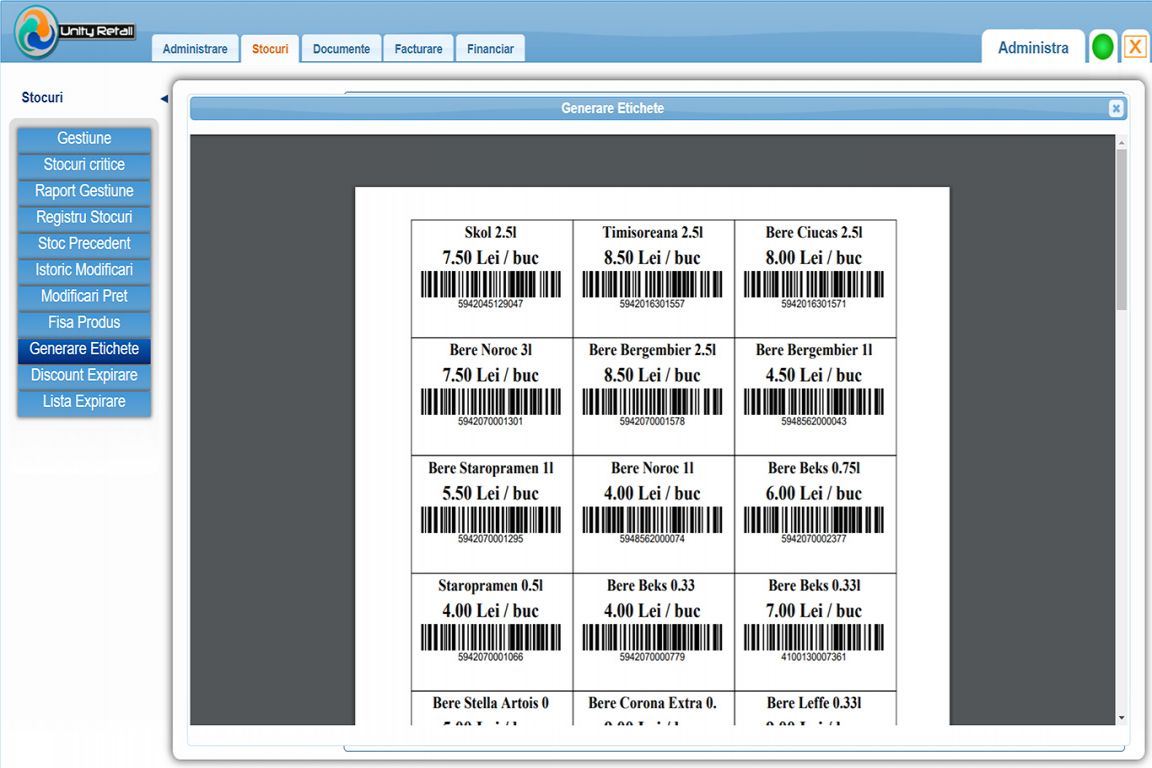Close the Generare Etichete dialog
Screen dimensions: 1152x768
pyautogui.click(x=1115, y=109)
